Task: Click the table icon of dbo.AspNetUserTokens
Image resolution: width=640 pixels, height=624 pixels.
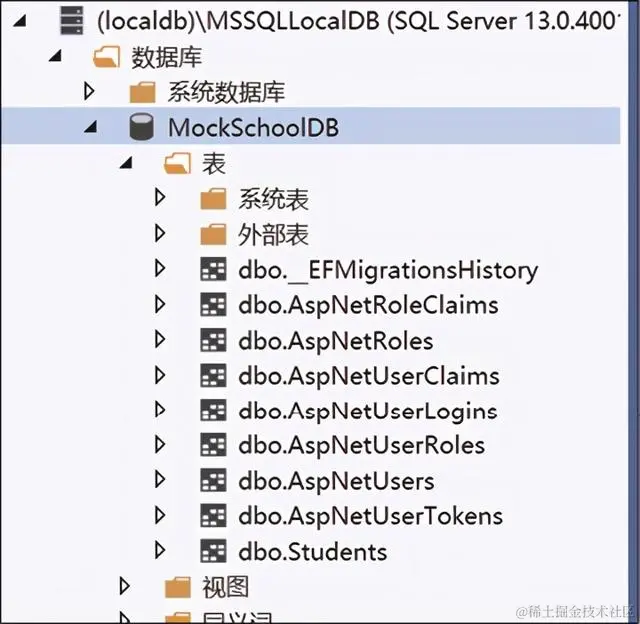Action: click(x=213, y=515)
